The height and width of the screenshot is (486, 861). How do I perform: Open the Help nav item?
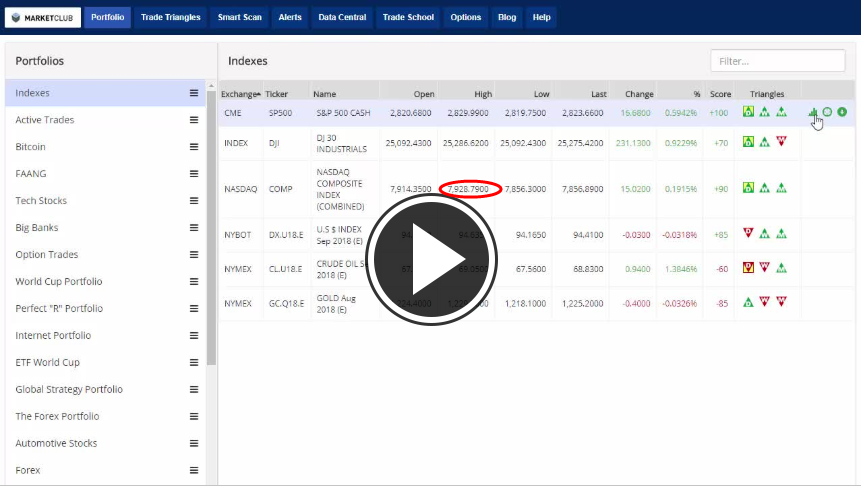coord(541,18)
